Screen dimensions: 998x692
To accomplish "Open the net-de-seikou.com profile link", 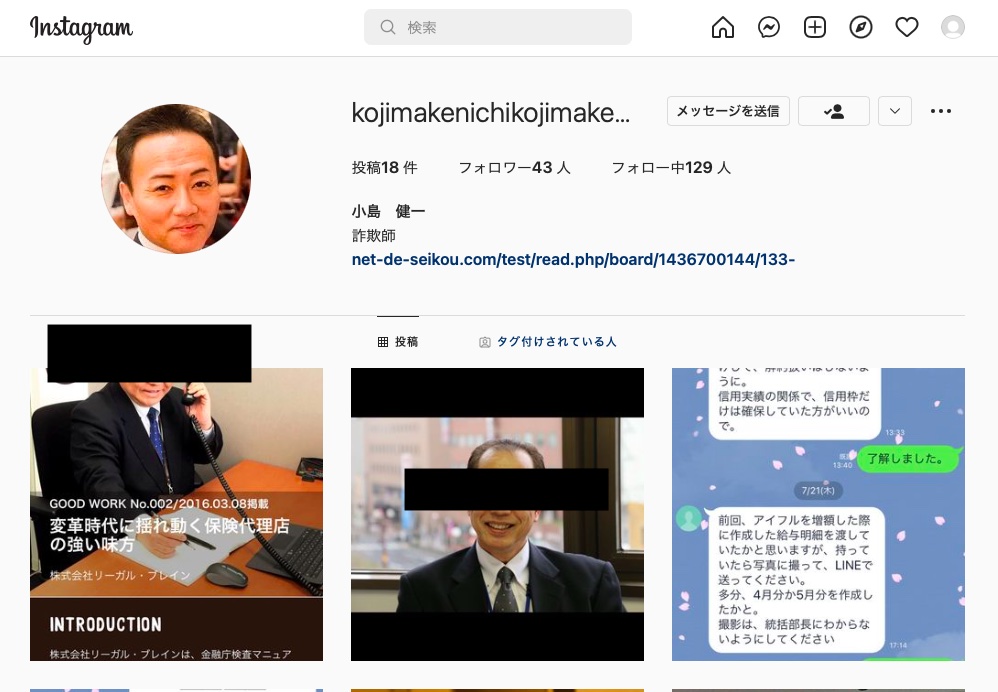I will 573,260.
